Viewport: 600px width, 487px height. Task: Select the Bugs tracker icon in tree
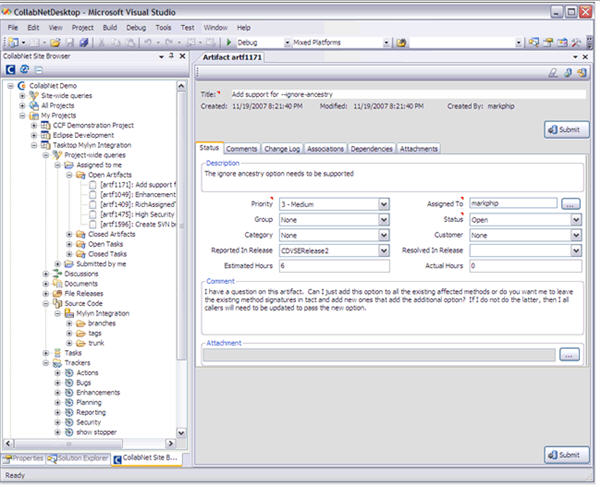click(x=69, y=383)
